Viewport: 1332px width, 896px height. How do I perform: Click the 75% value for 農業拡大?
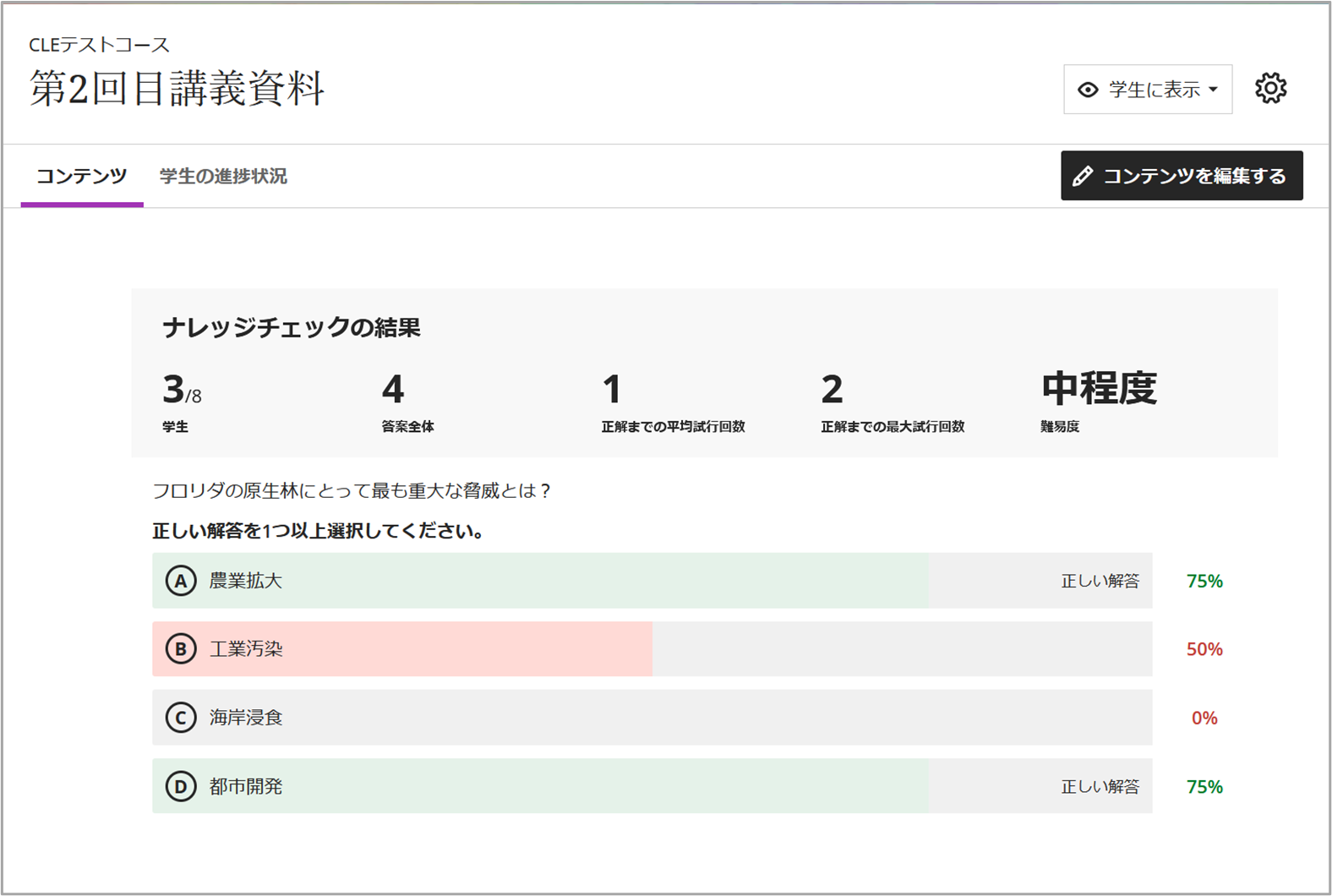tap(1204, 582)
